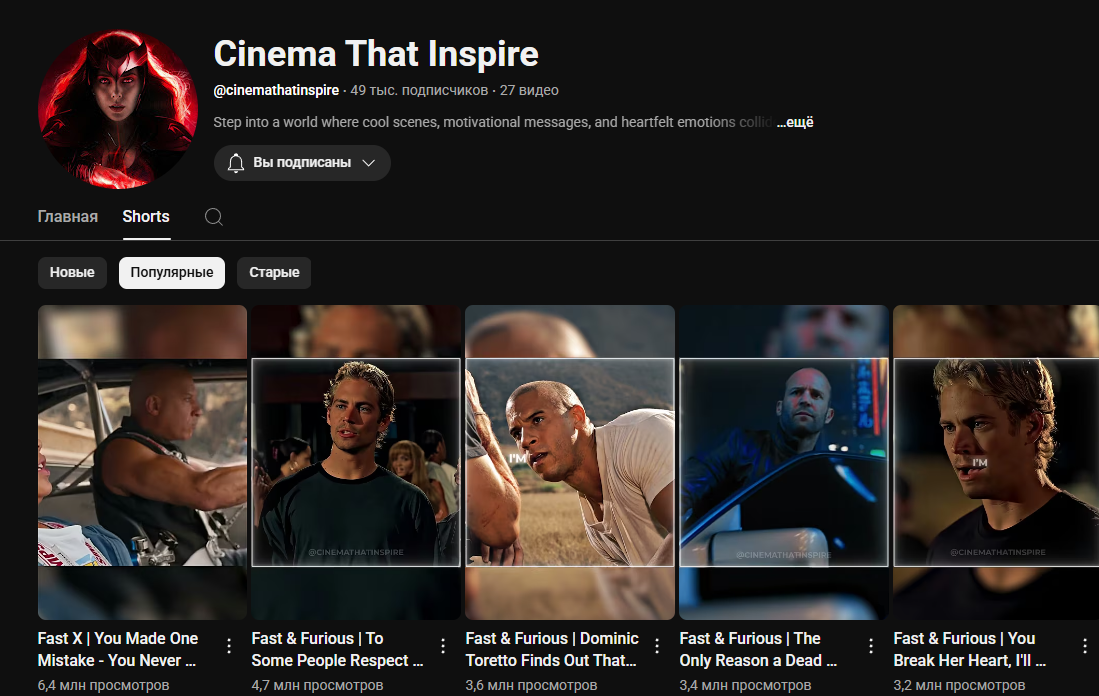Click the 'Cinema That Inspire' channel name
Image resolution: width=1099 pixels, height=696 pixels.
pyautogui.click(x=376, y=54)
